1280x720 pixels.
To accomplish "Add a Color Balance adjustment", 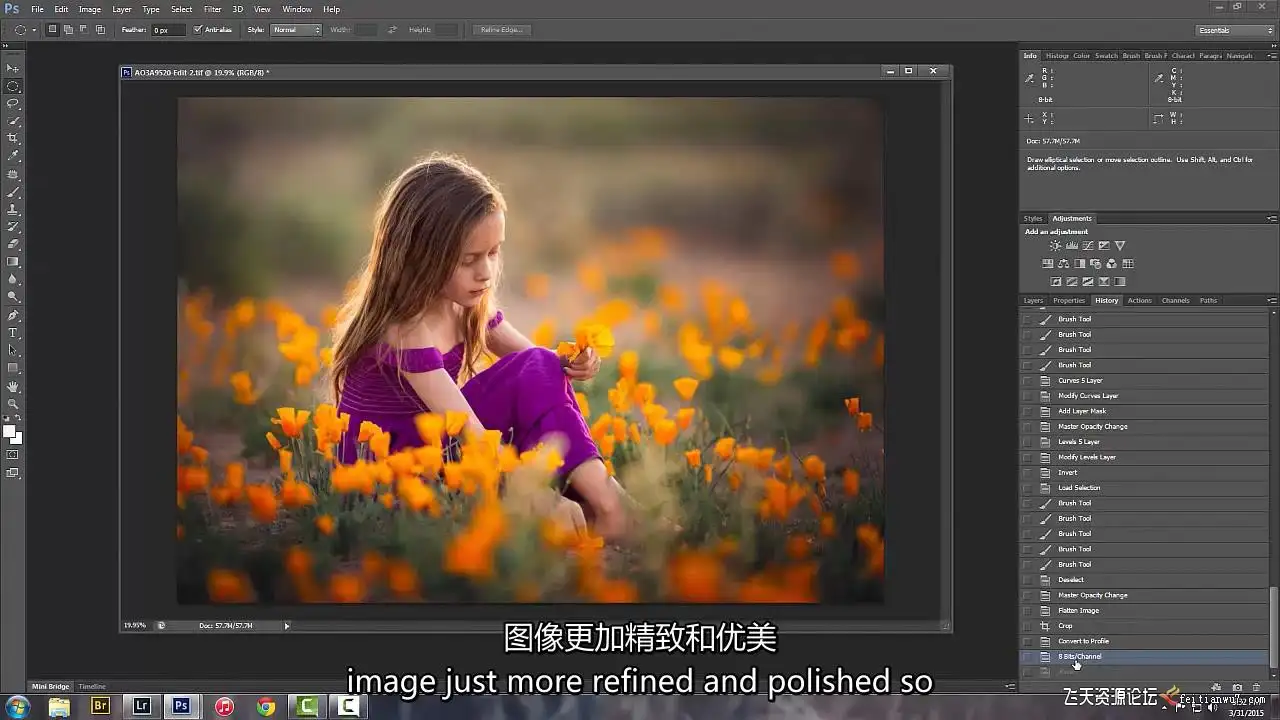I will click(x=1064, y=264).
